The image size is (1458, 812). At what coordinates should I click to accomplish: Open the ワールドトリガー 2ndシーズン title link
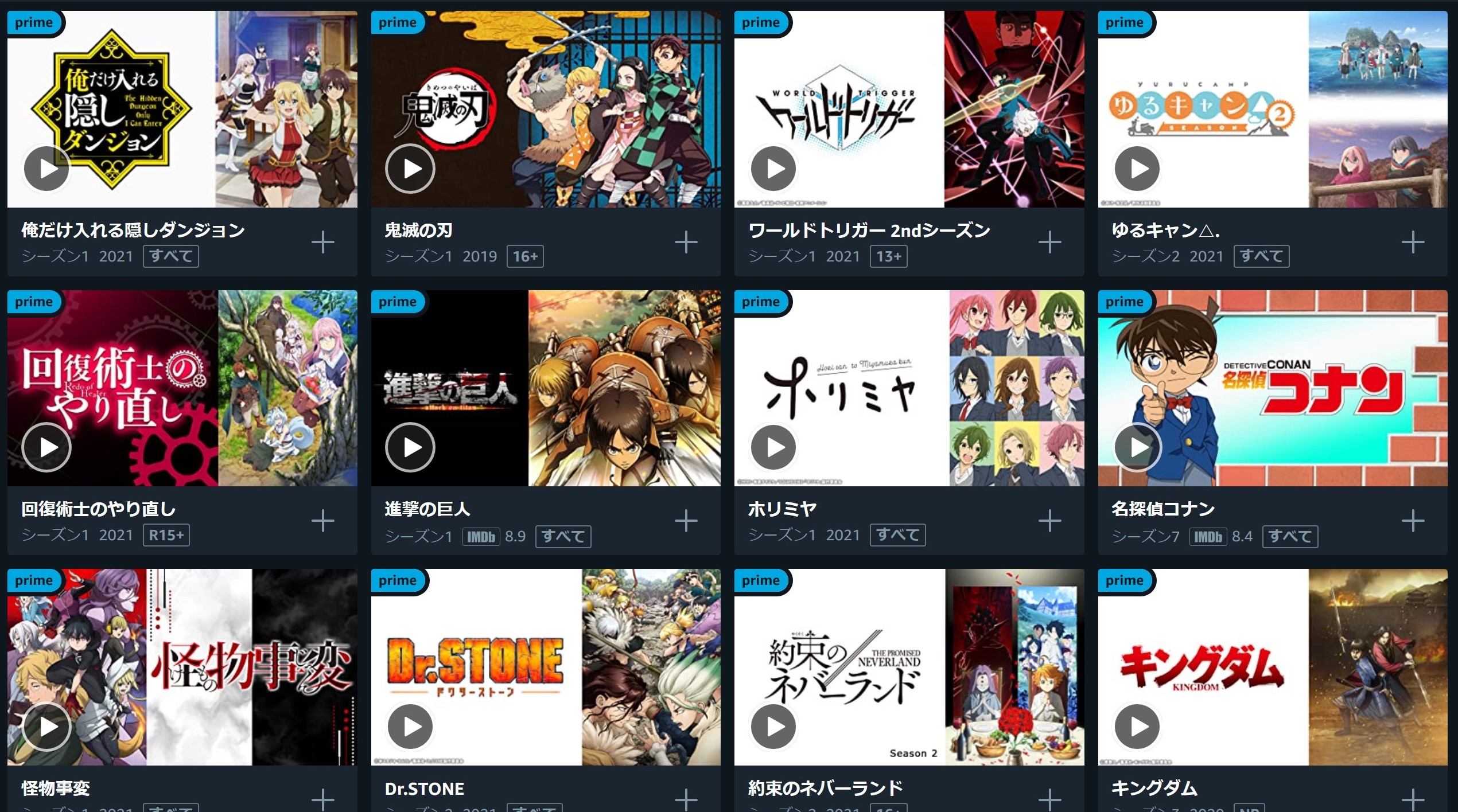869,230
